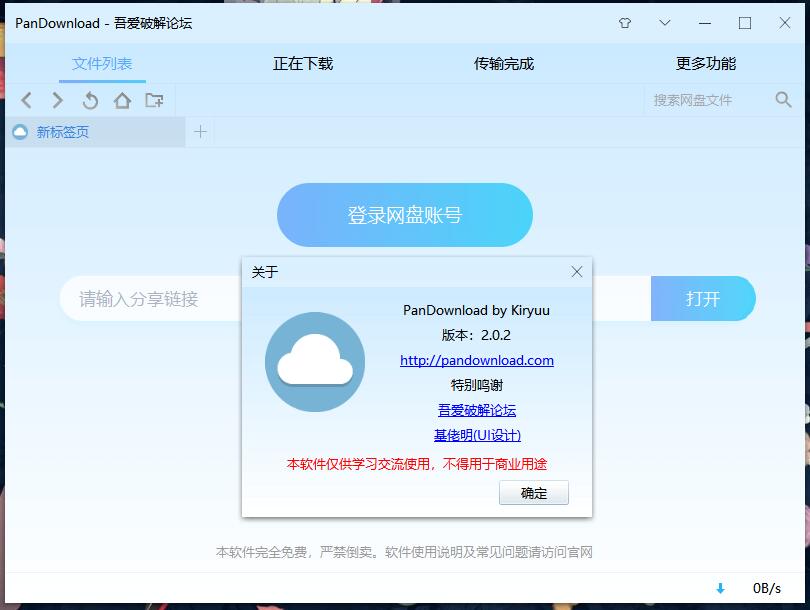Open the http://pandownload.com link
This screenshot has height=610, width=810.
[x=477, y=360]
